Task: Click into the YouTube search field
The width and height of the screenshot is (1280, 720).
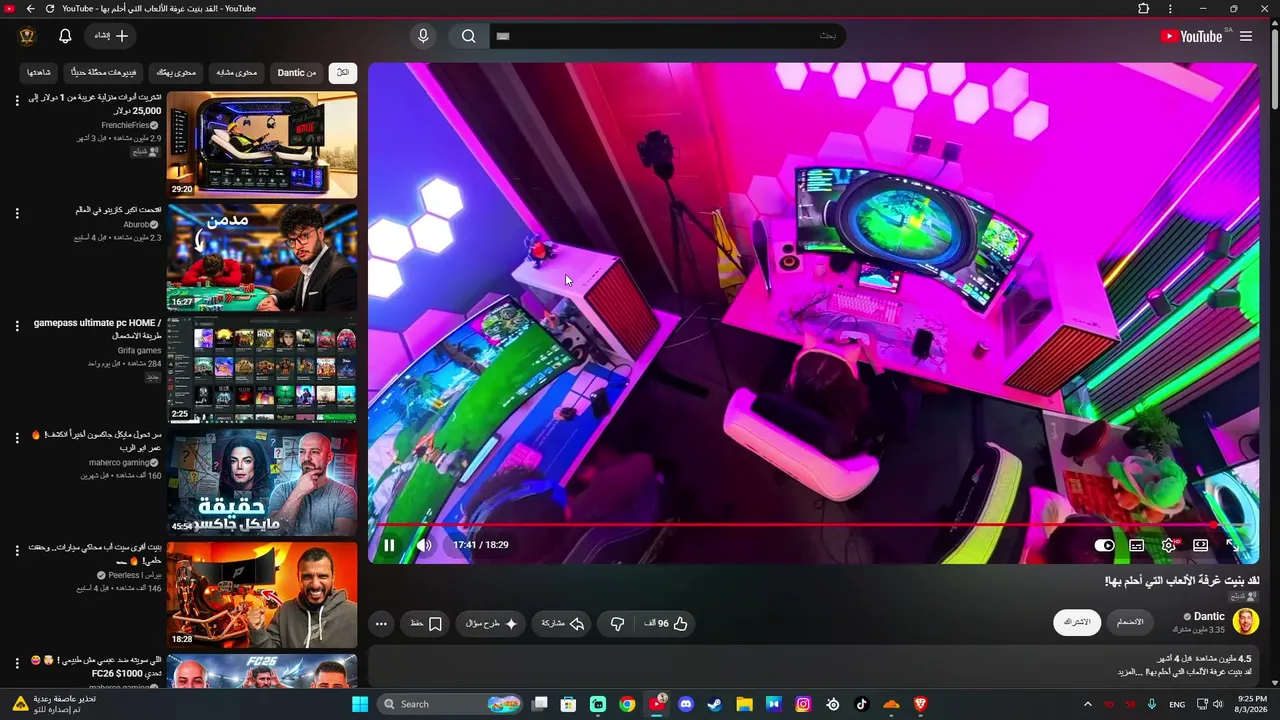Action: 668,36
